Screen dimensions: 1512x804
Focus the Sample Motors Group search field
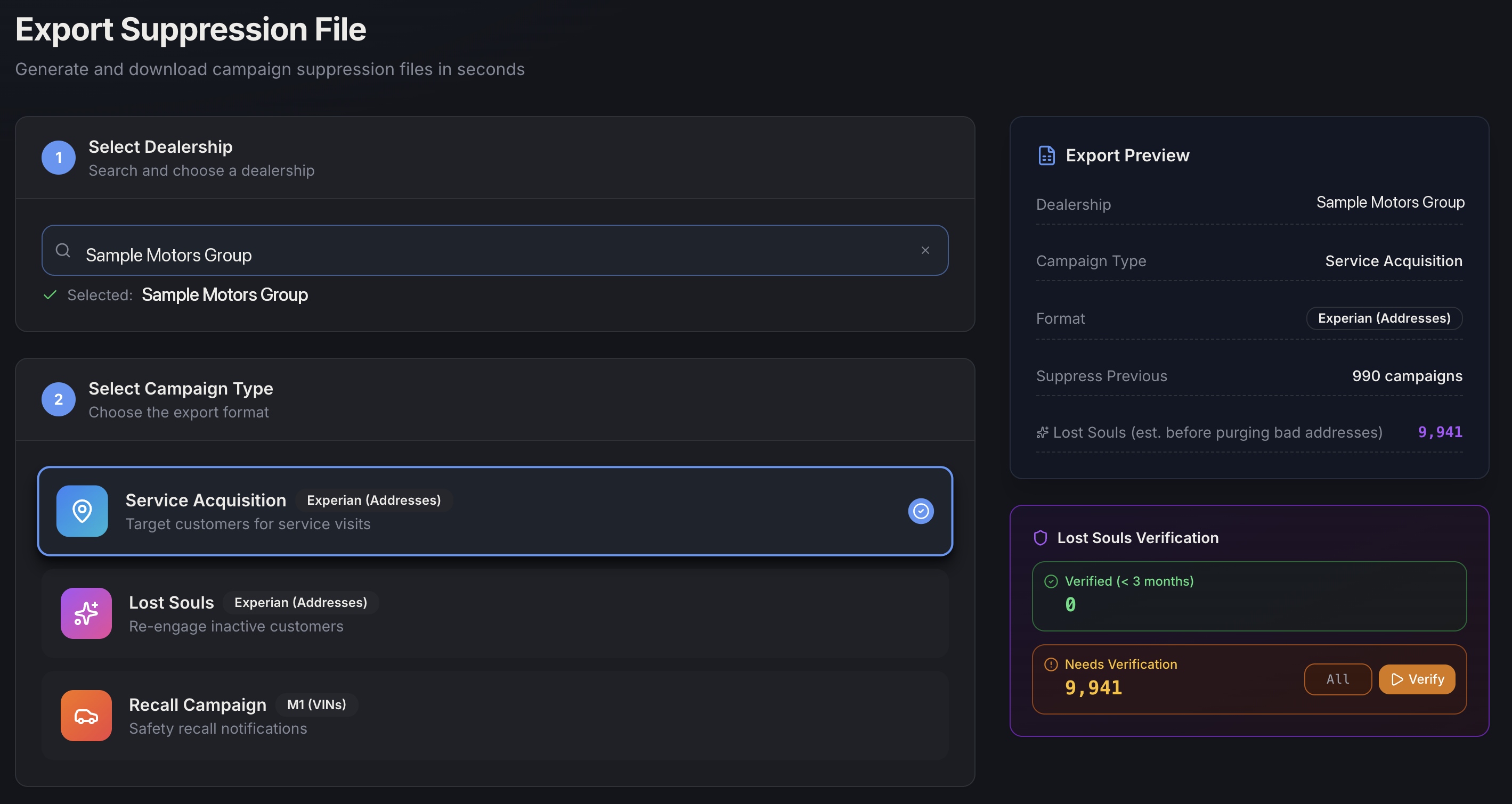(x=495, y=250)
